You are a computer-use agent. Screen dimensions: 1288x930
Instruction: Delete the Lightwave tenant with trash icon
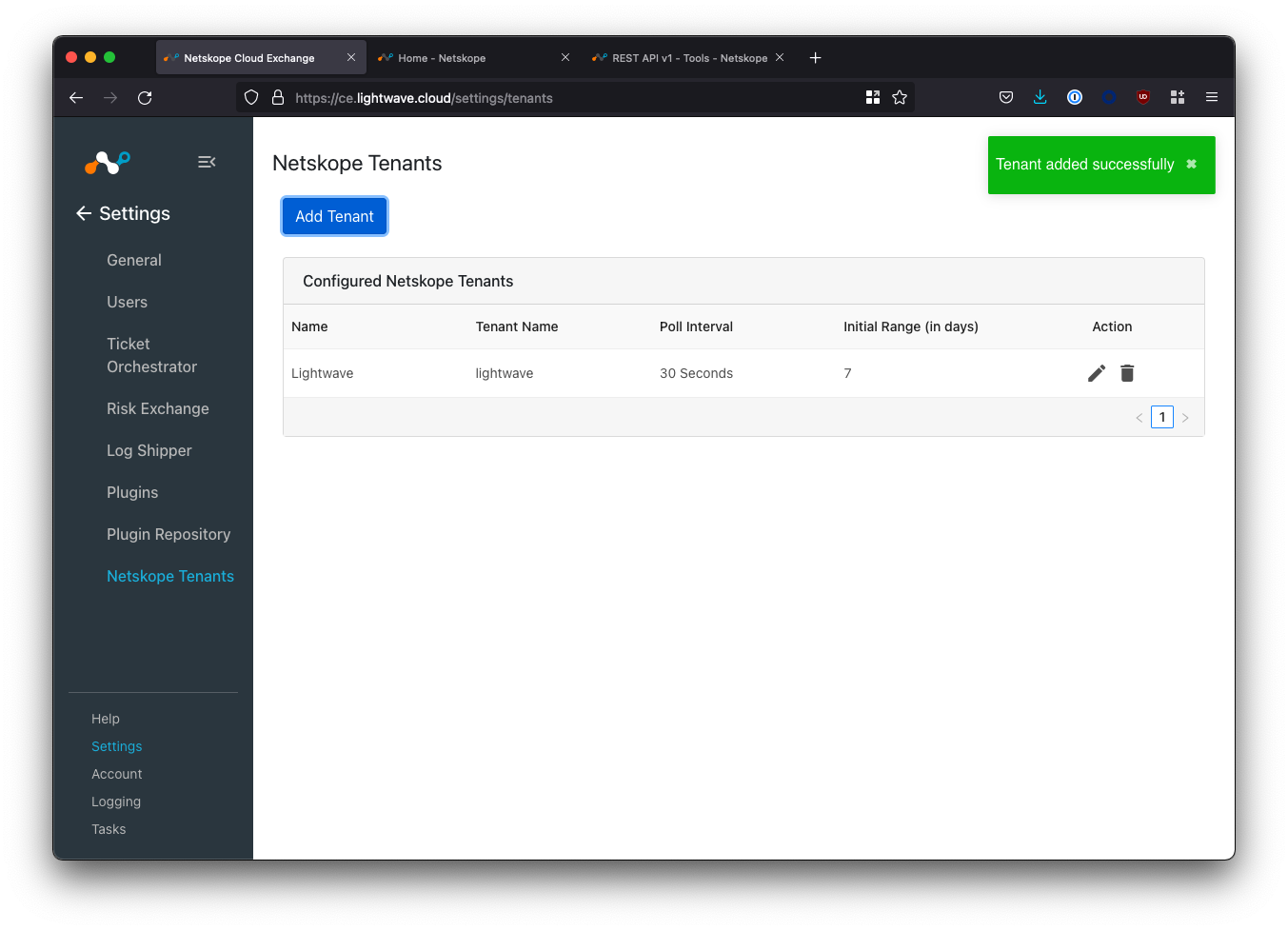click(x=1127, y=373)
